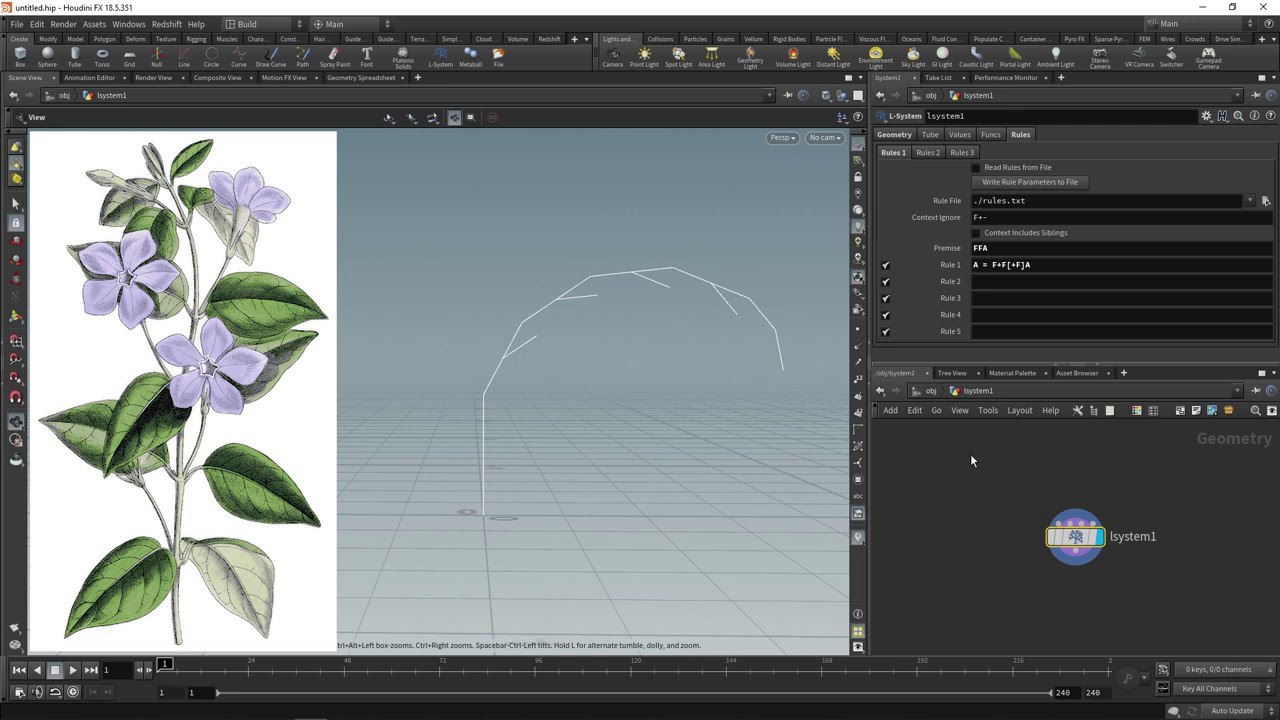
Task: Toggle the Rule 2 enable checkbox
Action: pos(885,282)
